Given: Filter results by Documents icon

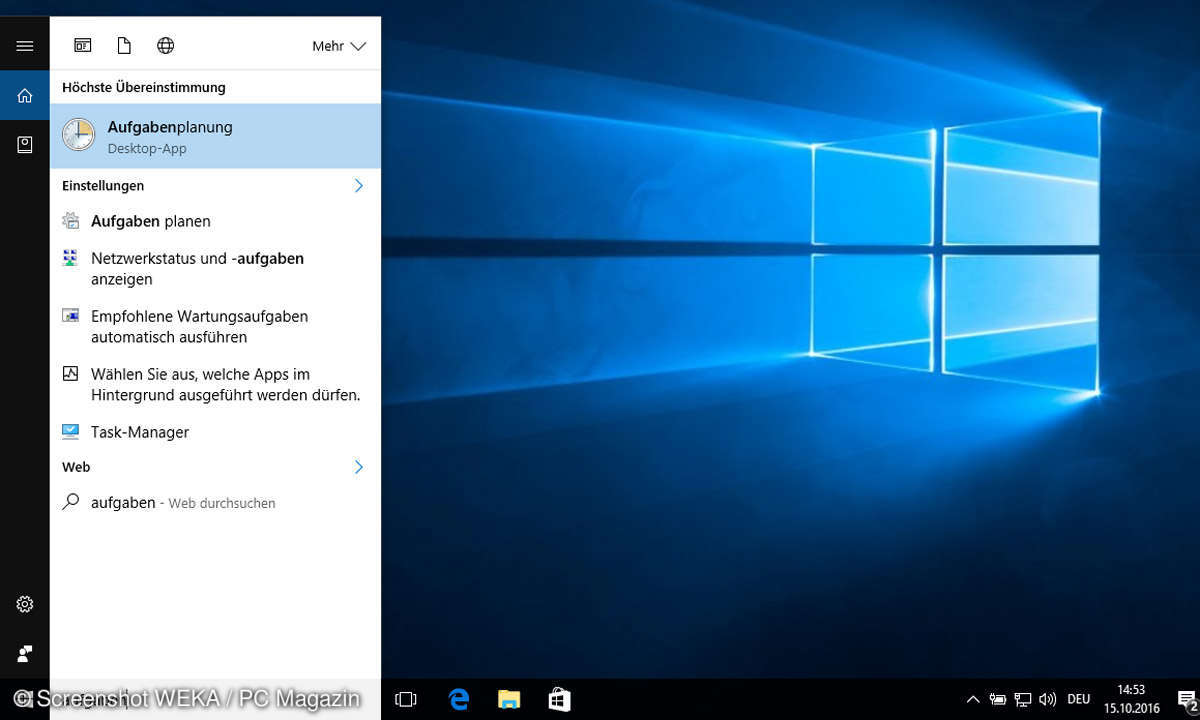Looking at the screenshot, I should (x=124, y=45).
